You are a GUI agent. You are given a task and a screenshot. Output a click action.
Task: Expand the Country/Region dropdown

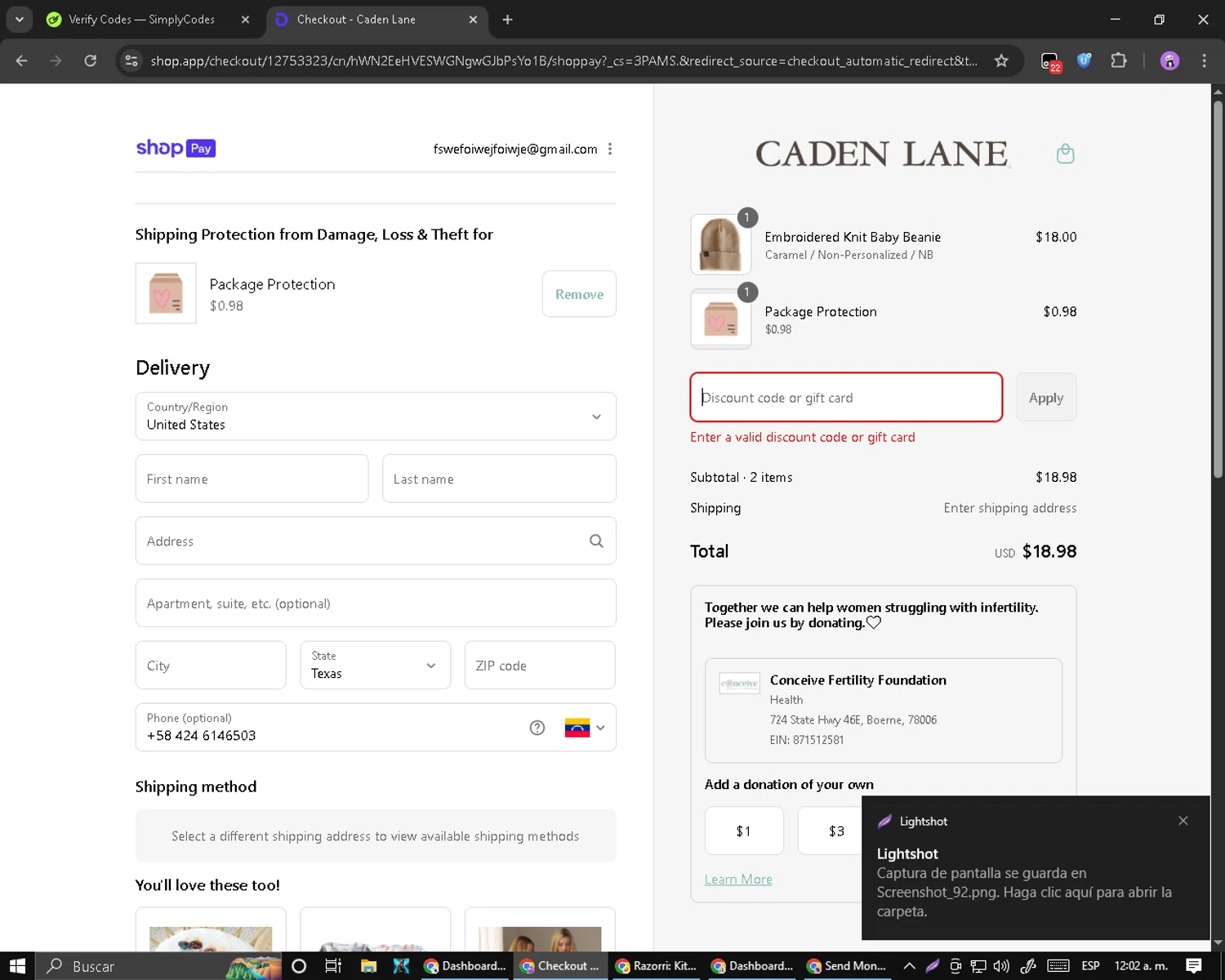[x=376, y=416]
